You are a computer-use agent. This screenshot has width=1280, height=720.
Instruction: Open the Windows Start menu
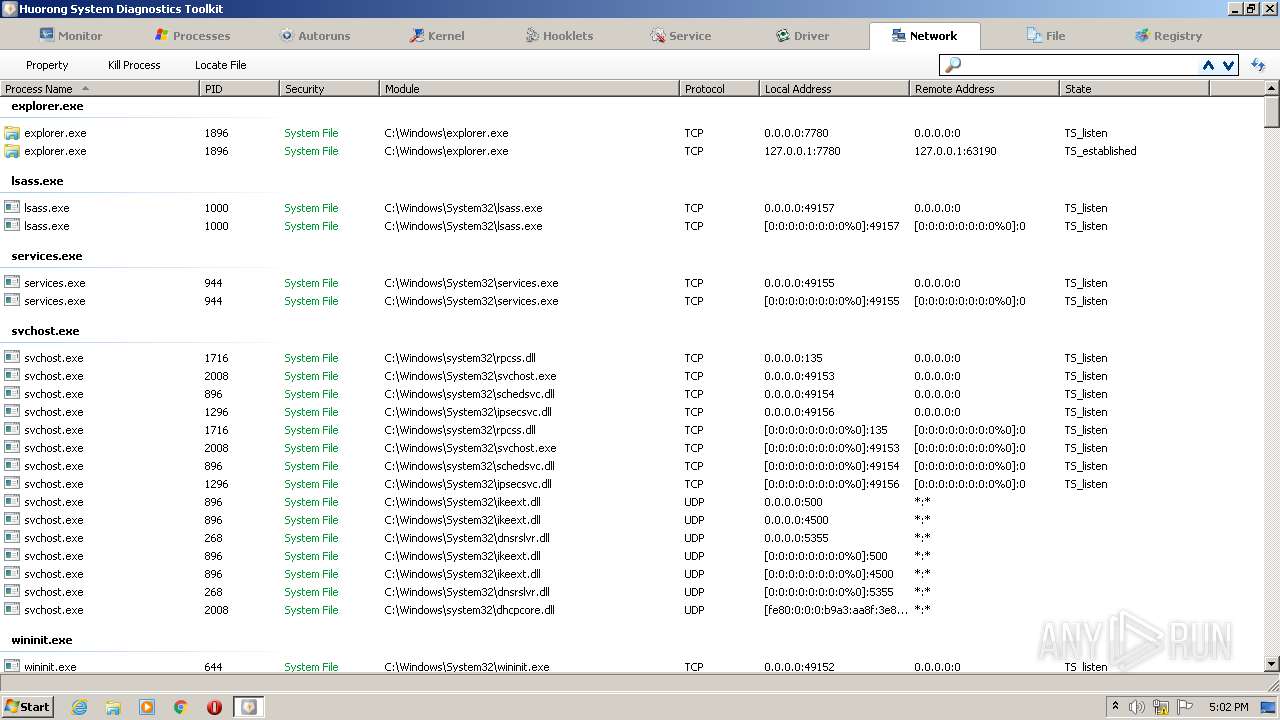tap(28, 706)
